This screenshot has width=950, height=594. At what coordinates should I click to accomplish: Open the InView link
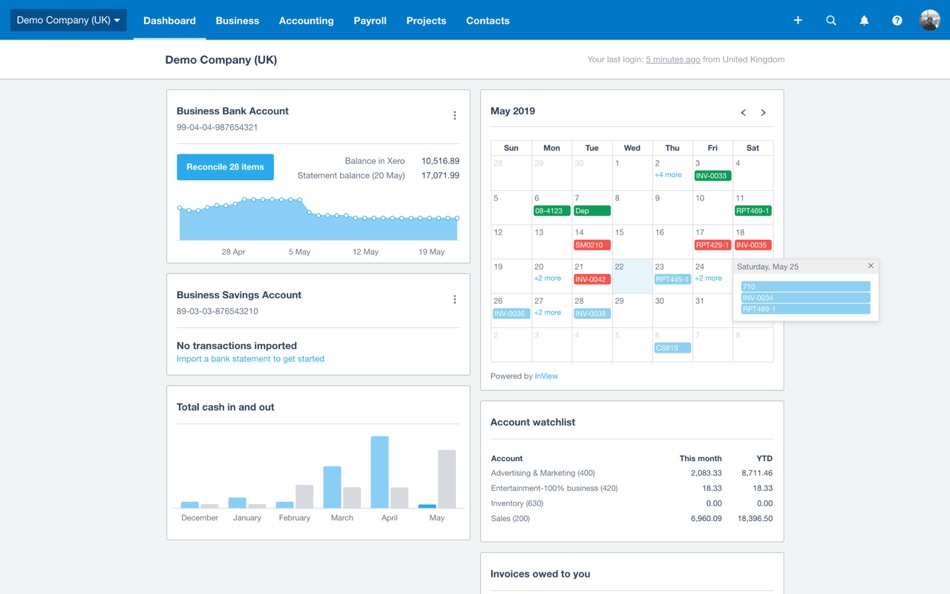tap(546, 376)
